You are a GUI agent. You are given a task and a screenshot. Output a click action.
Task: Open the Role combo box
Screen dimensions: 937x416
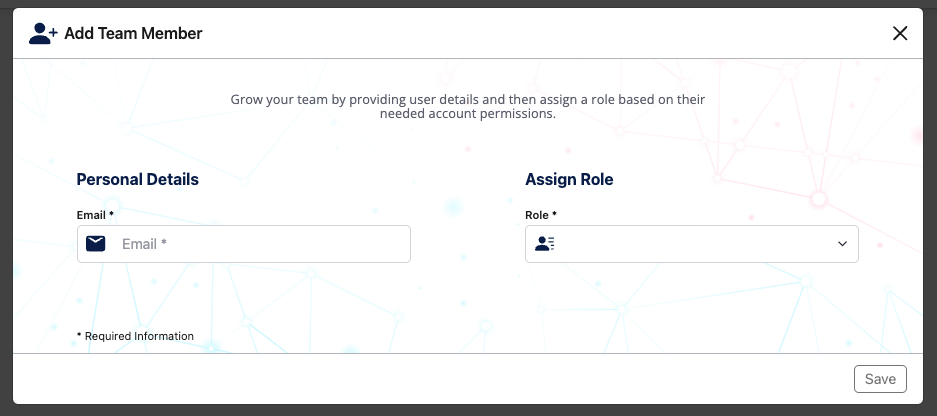click(x=691, y=244)
